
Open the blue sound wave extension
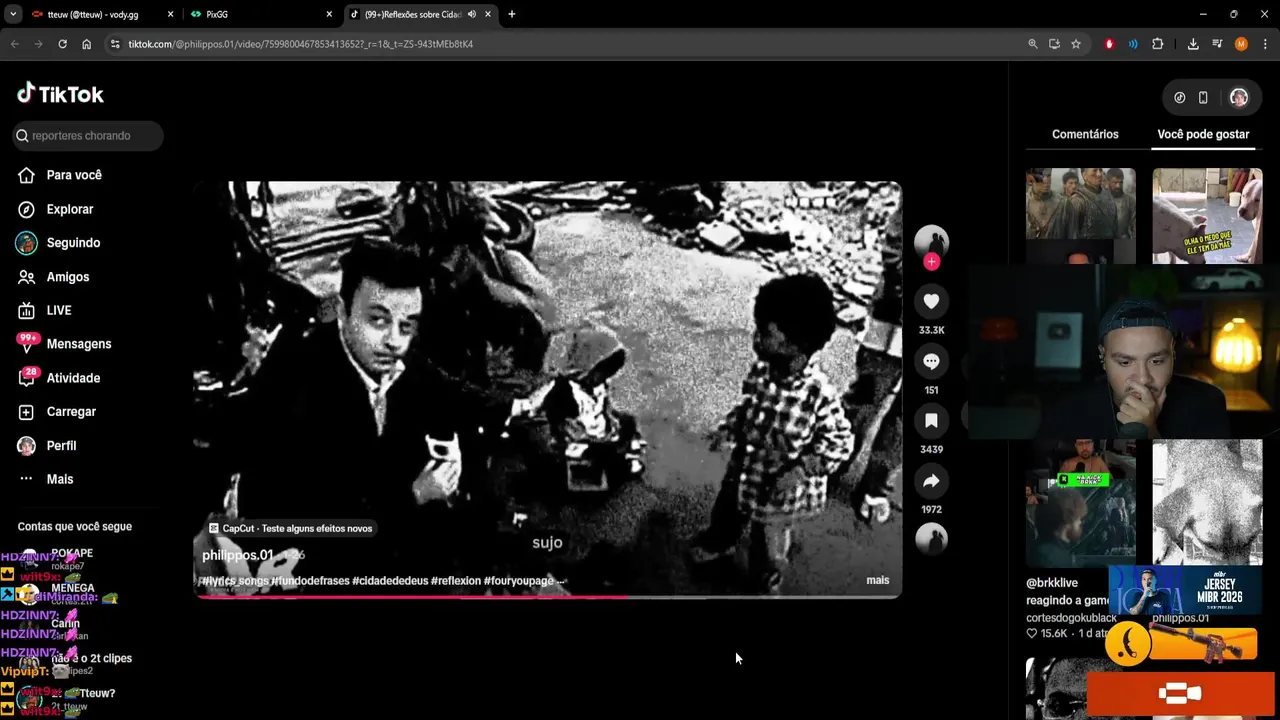(x=1133, y=44)
